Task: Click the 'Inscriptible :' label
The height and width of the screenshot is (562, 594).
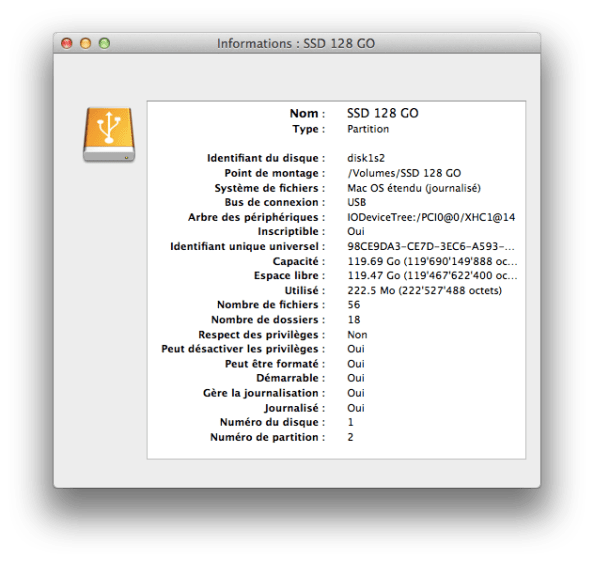Action: click(x=291, y=231)
